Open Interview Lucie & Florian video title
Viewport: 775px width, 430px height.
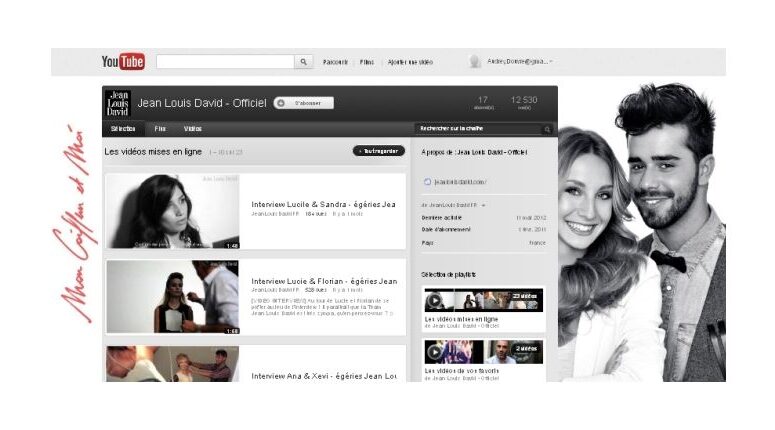click(x=324, y=281)
